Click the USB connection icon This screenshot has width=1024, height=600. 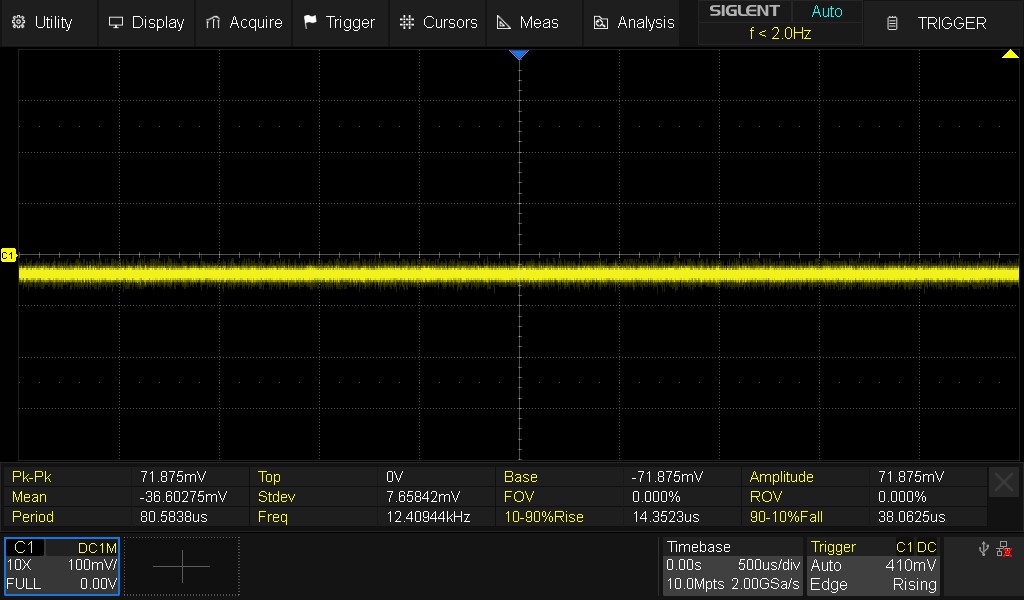[x=984, y=549]
